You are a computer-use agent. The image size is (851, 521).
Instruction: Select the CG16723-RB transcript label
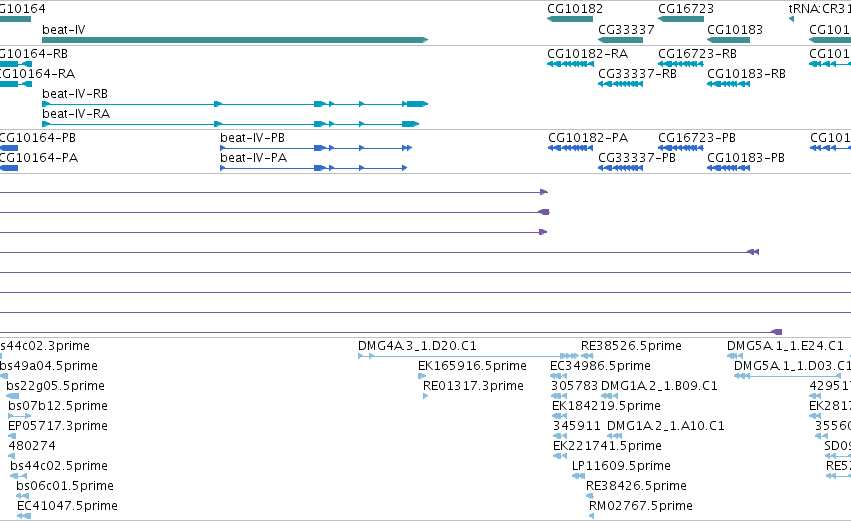pos(697,54)
